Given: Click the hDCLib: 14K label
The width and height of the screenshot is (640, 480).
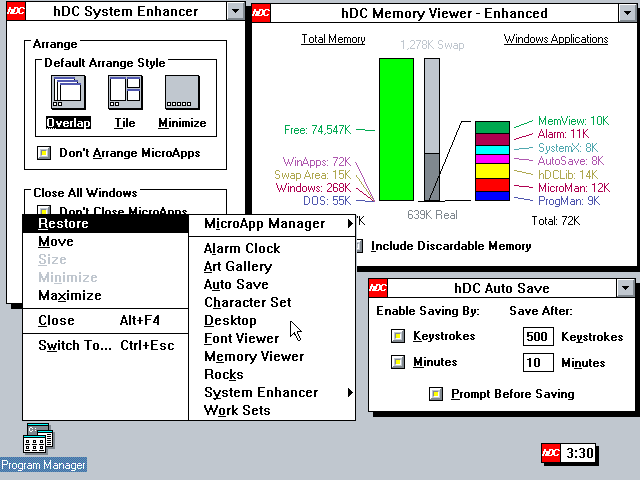Looking at the screenshot, I should [568, 175].
